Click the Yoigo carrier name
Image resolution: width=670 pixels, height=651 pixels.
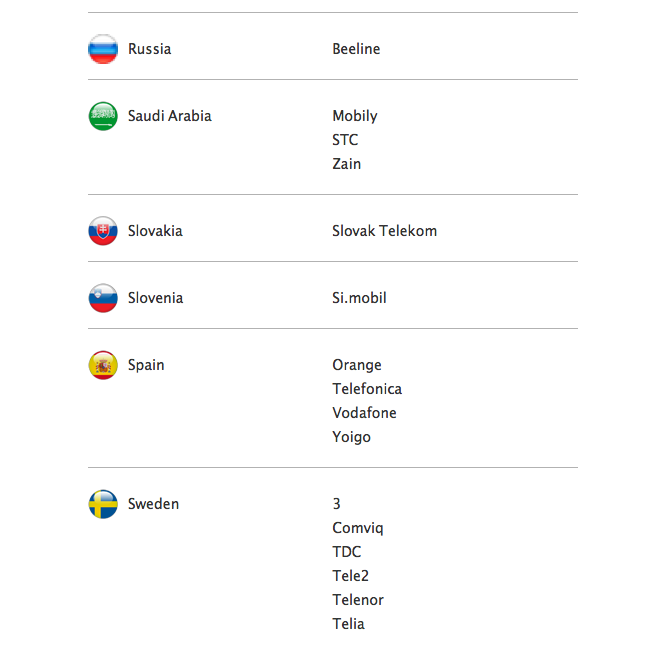tap(351, 437)
